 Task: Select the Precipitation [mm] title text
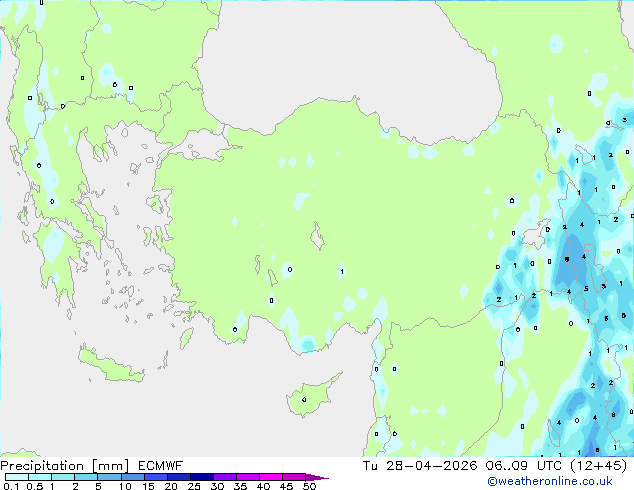pos(65,466)
